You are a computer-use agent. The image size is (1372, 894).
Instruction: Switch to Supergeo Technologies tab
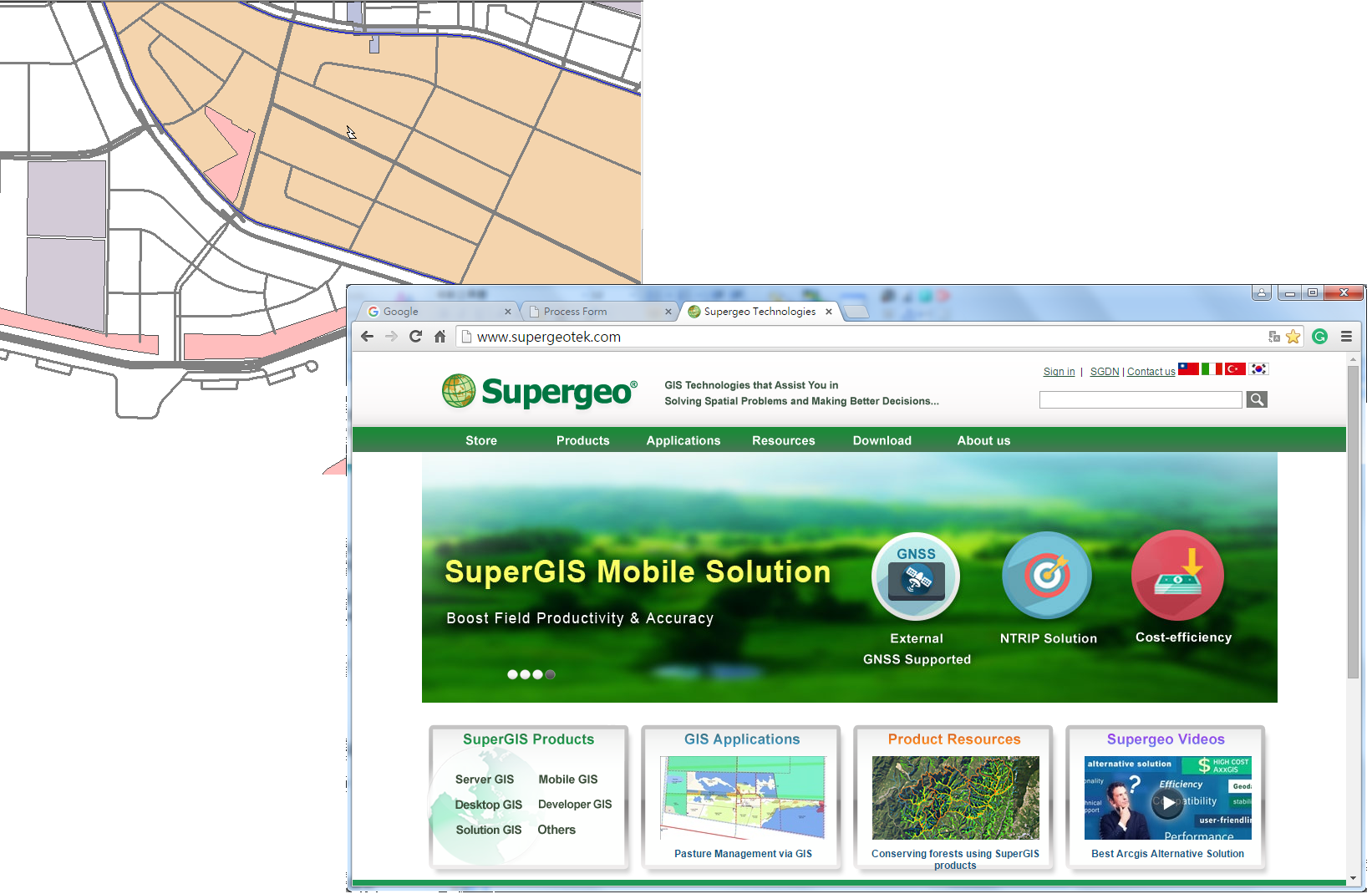[x=760, y=312]
